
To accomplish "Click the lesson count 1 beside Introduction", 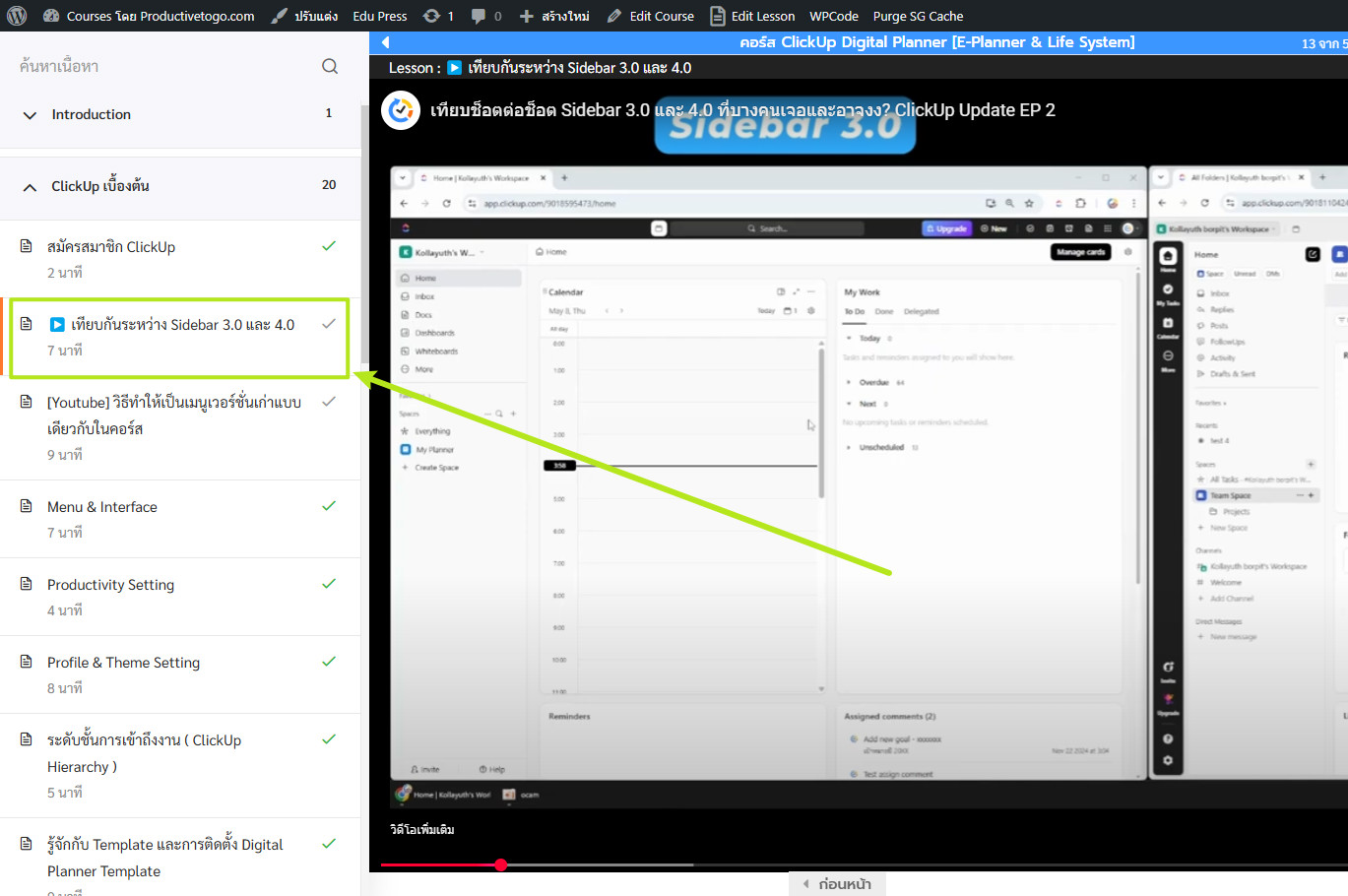I will [x=329, y=113].
